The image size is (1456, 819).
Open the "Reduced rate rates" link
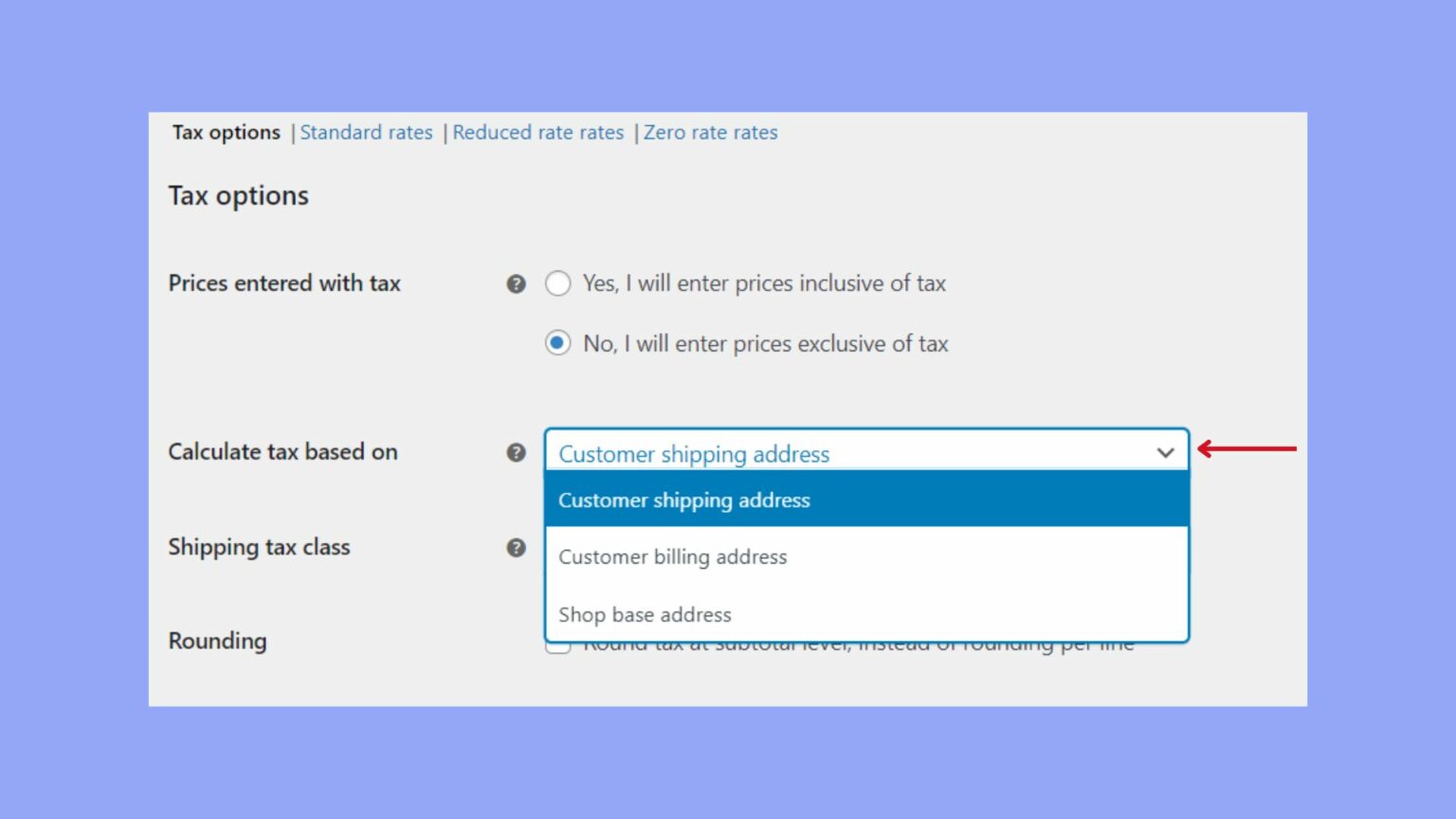click(538, 132)
